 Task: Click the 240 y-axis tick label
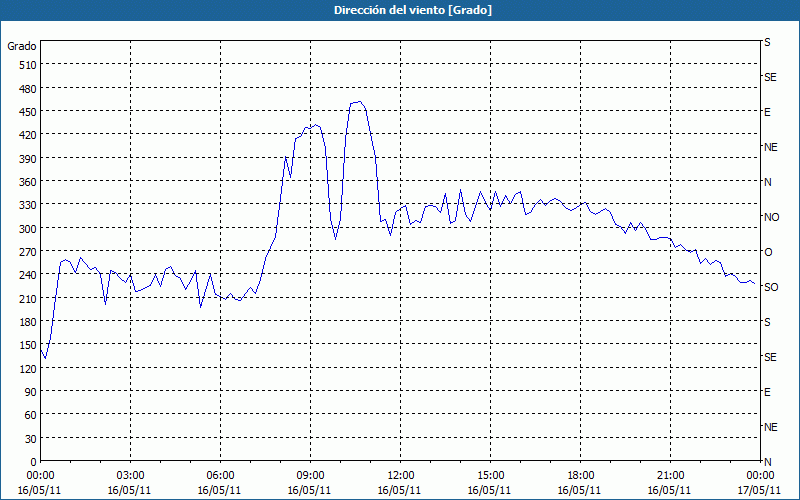(28, 276)
